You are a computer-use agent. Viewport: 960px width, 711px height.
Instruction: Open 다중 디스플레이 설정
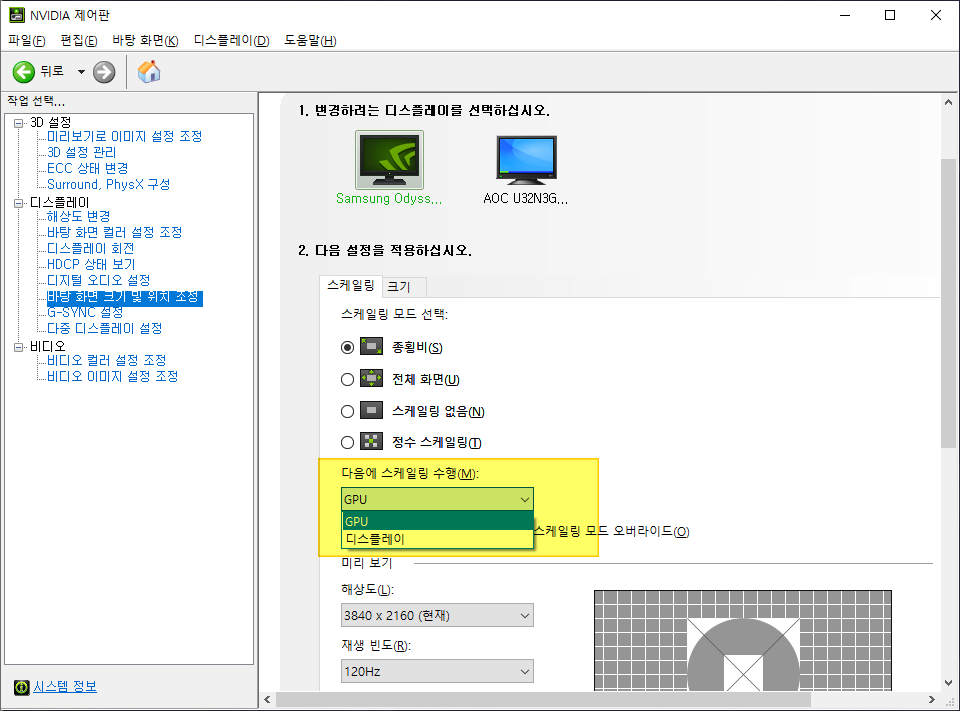pyautogui.click(x=105, y=329)
